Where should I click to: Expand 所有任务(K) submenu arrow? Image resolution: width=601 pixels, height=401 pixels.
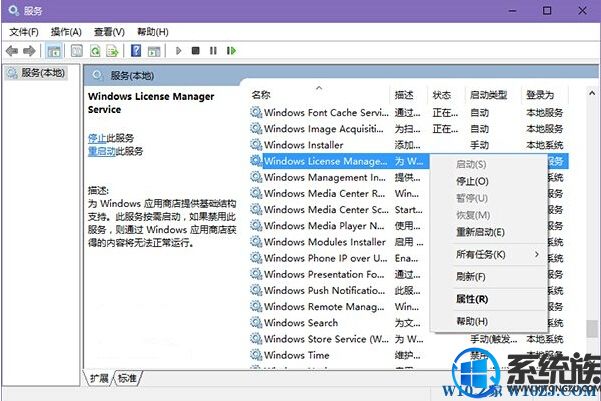(537, 254)
